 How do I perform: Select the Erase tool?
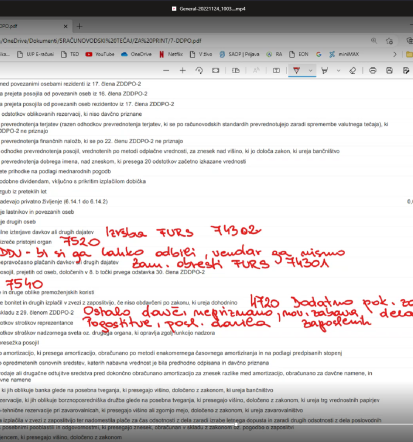coord(352,71)
